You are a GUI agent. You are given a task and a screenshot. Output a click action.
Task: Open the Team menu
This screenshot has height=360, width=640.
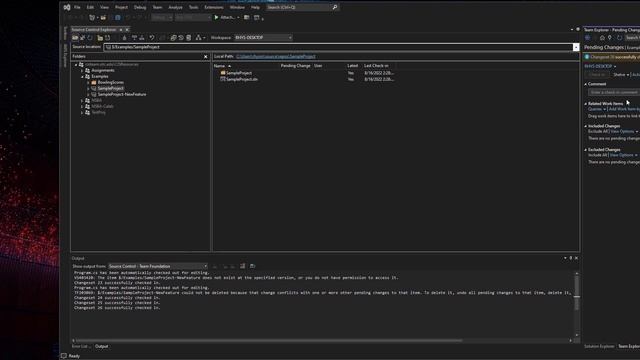click(x=157, y=7)
